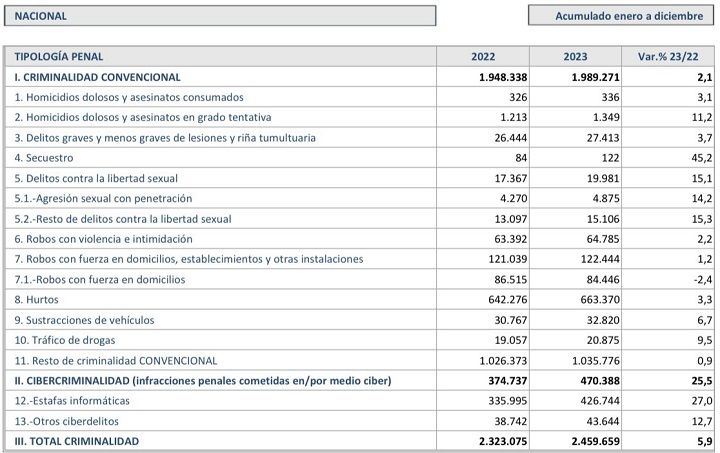The image size is (720, 453).
Task: Select the -2,4 variation for robos en domicilios
Action: (x=703, y=280)
